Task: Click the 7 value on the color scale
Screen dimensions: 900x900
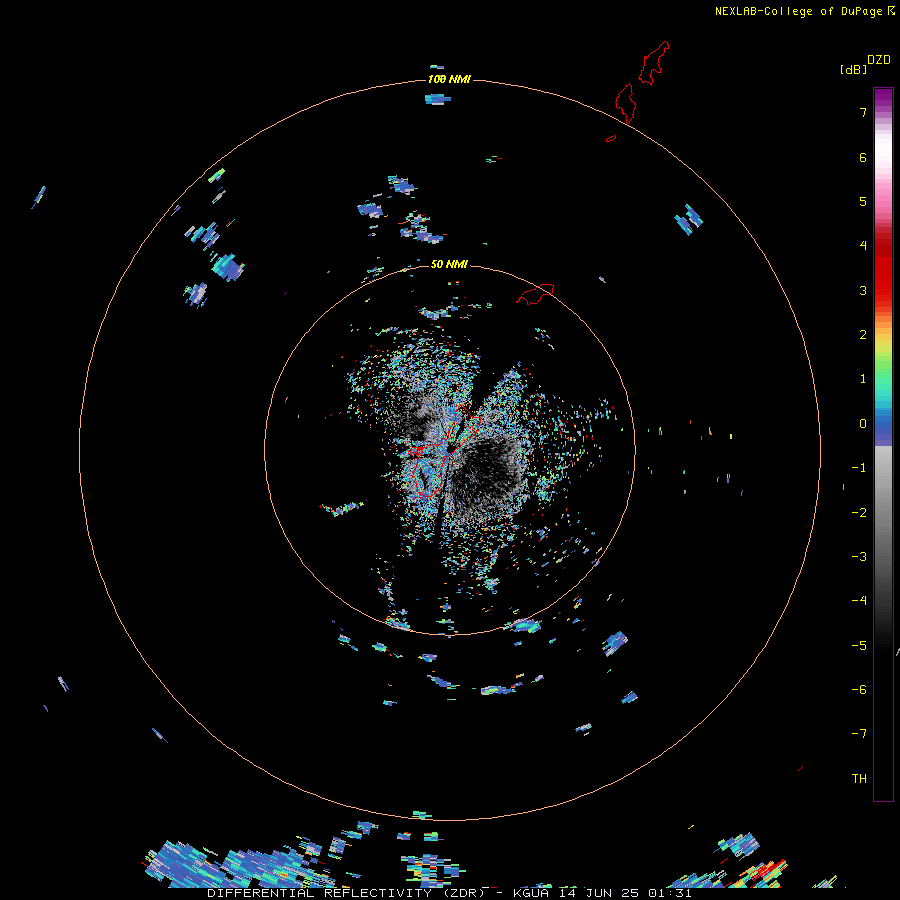Action: pyautogui.click(x=863, y=112)
